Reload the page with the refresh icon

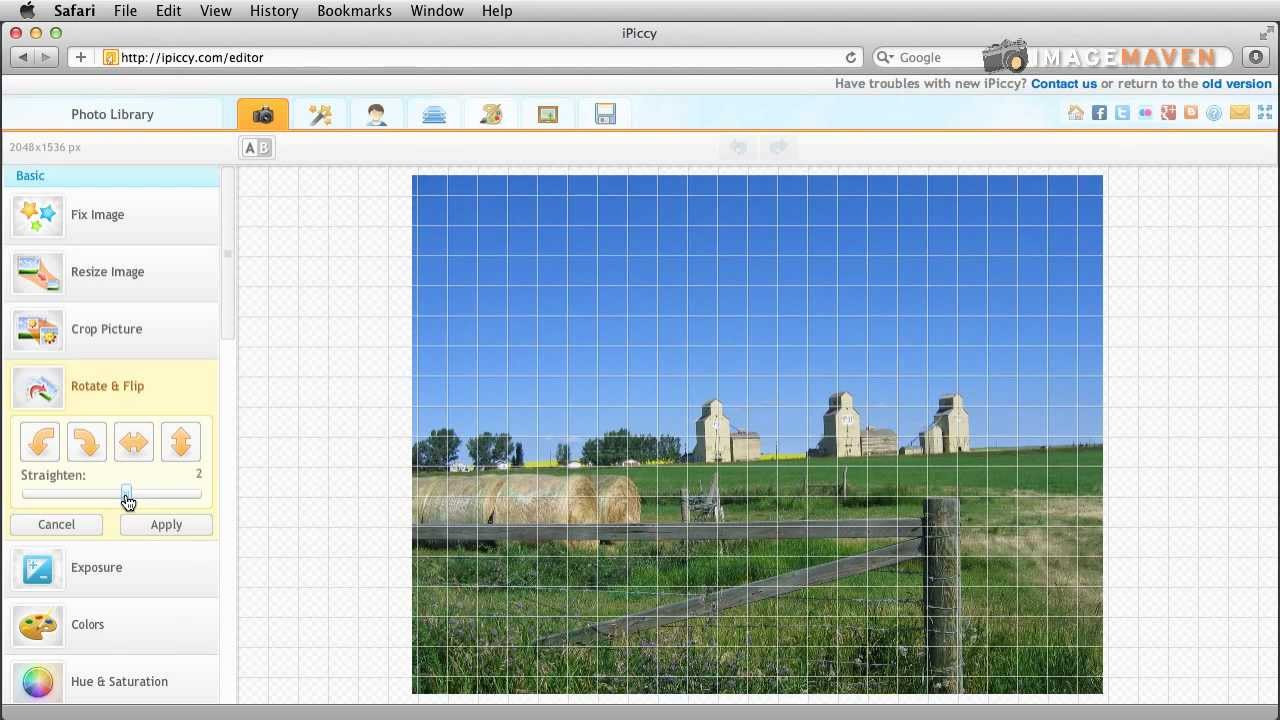[x=851, y=57]
